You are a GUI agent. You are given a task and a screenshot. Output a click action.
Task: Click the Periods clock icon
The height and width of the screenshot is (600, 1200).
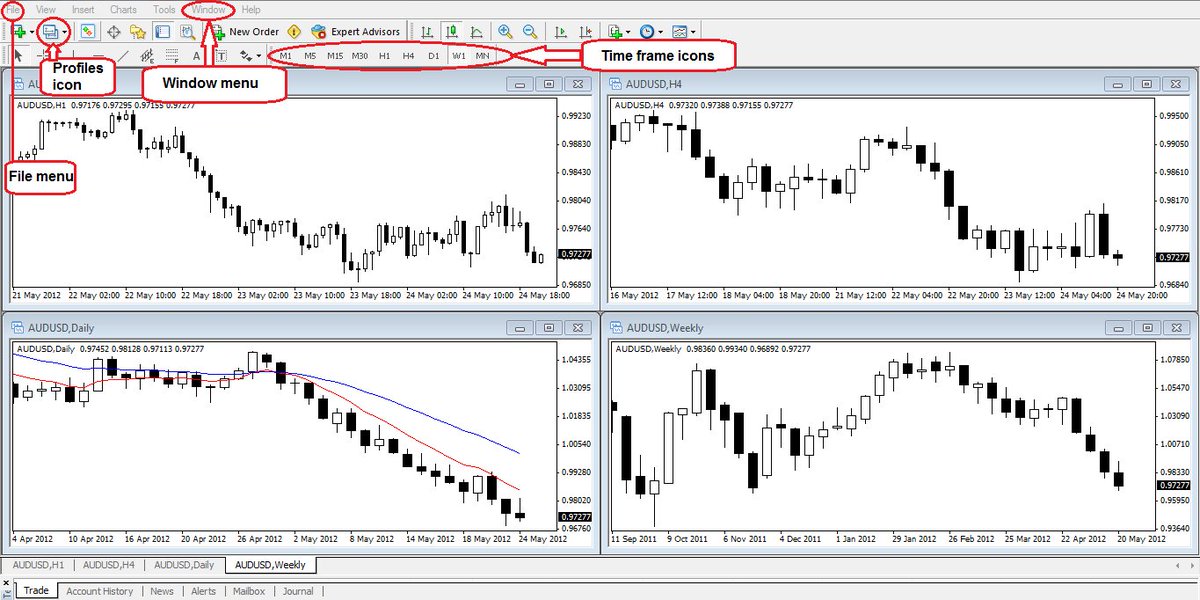coord(647,32)
